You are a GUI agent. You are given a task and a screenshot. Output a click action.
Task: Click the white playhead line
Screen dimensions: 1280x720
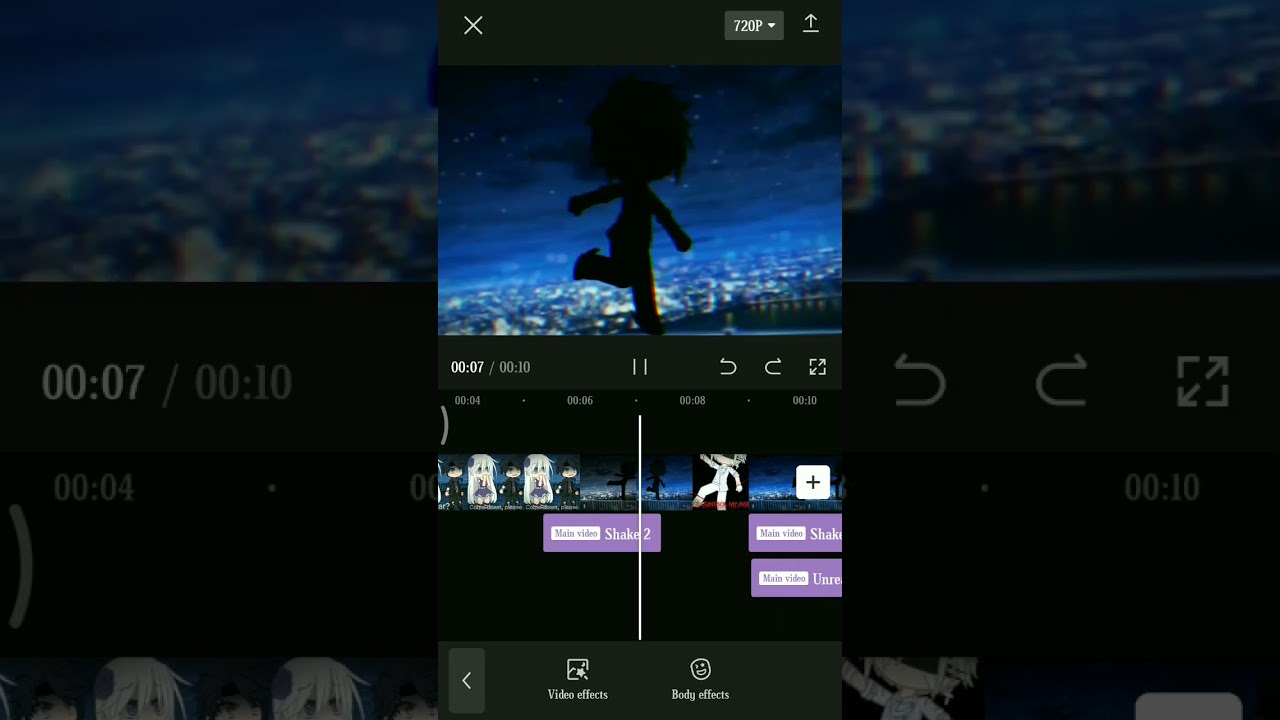640,527
